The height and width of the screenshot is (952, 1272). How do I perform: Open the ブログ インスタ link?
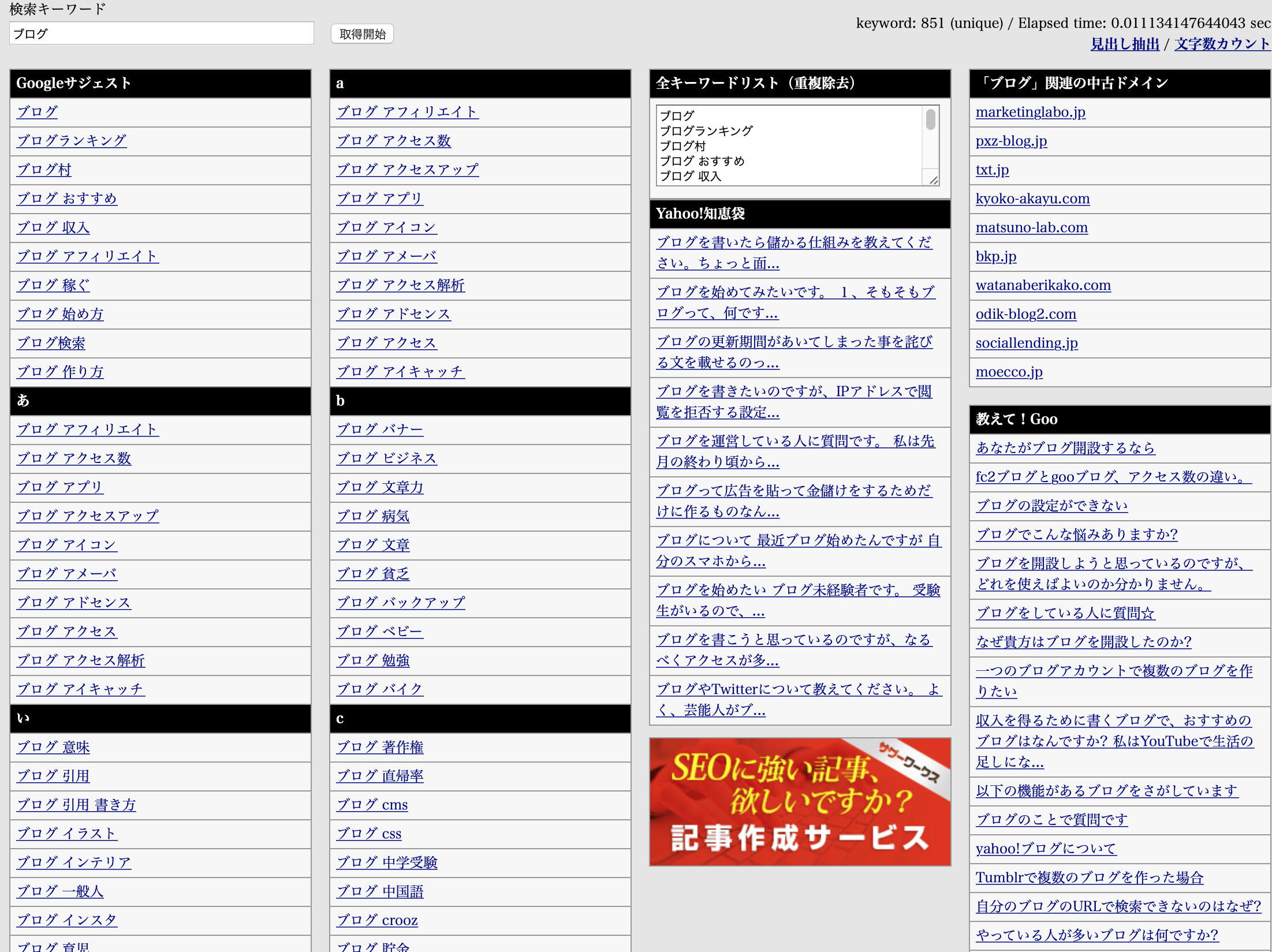click(x=67, y=920)
